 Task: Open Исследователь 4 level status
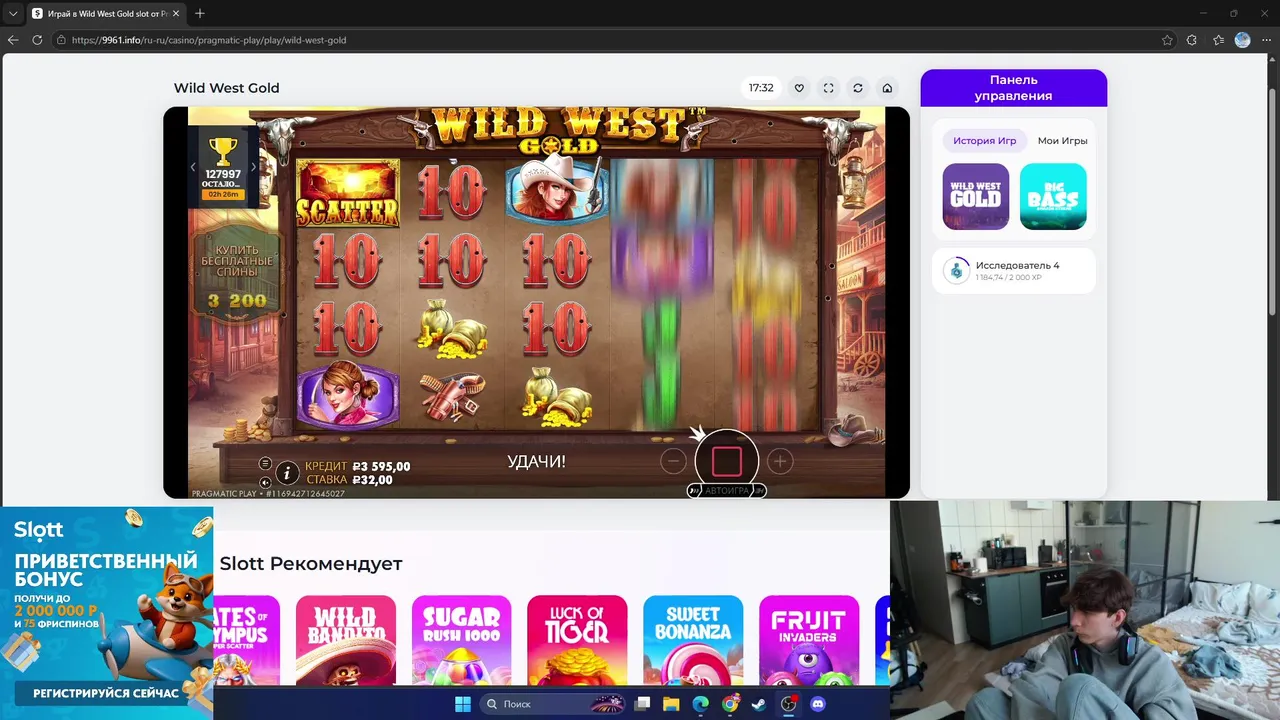coord(1014,270)
